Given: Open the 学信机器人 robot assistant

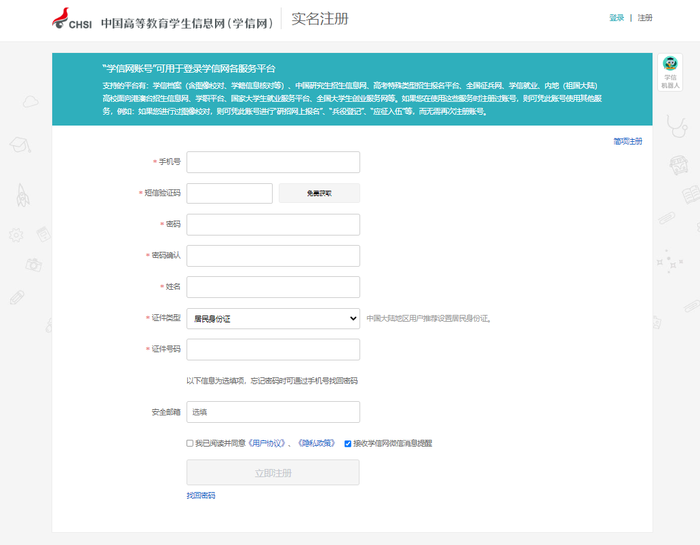Looking at the screenshot, I should click(670, 72).
